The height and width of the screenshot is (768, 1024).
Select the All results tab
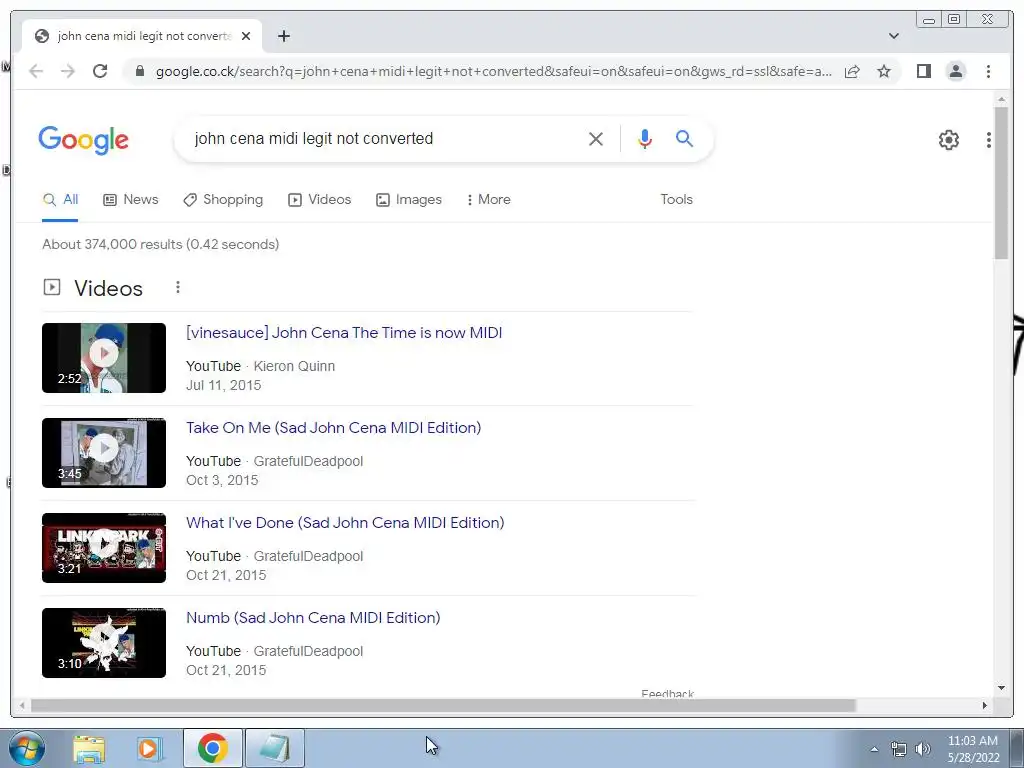[x=60, y=199]
